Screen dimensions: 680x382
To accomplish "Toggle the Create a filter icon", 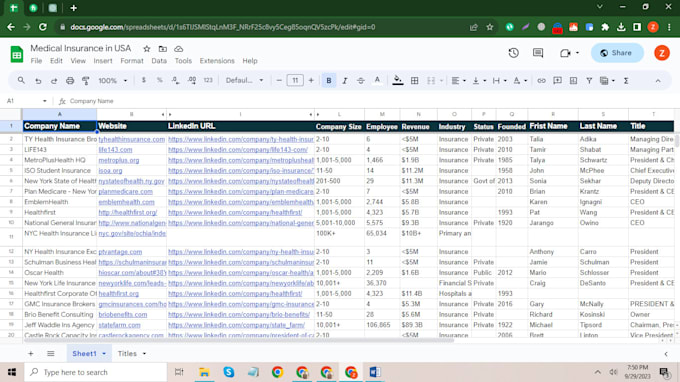I will coord(589,81).
